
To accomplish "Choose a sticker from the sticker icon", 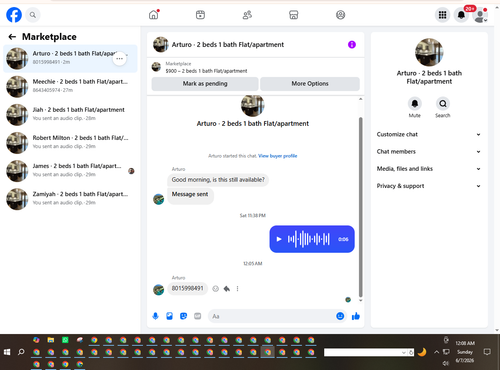I will tap(183, 316).
